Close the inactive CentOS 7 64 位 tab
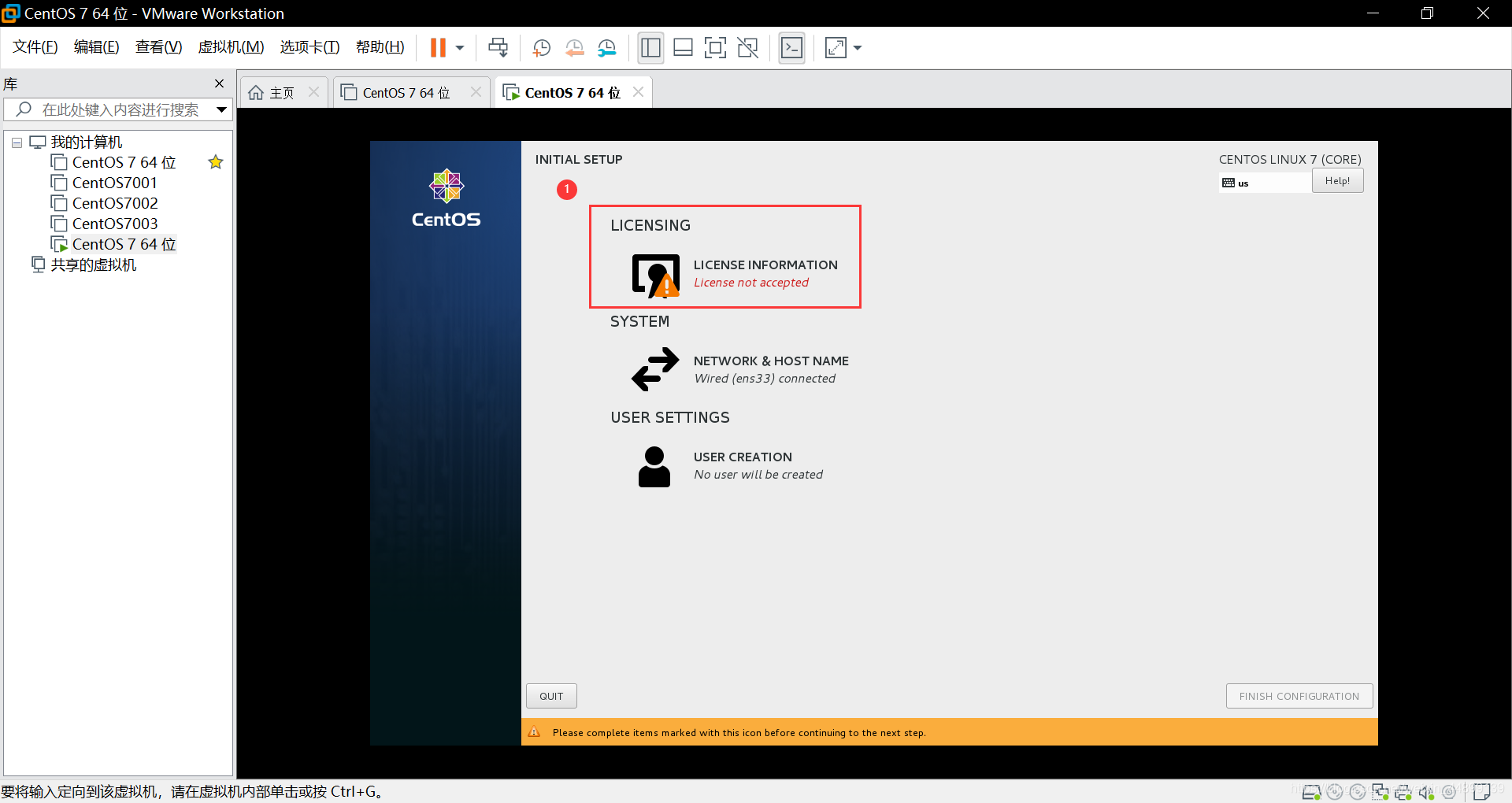The height and width of the screenshot is (803, 1512). pos(476,92)
